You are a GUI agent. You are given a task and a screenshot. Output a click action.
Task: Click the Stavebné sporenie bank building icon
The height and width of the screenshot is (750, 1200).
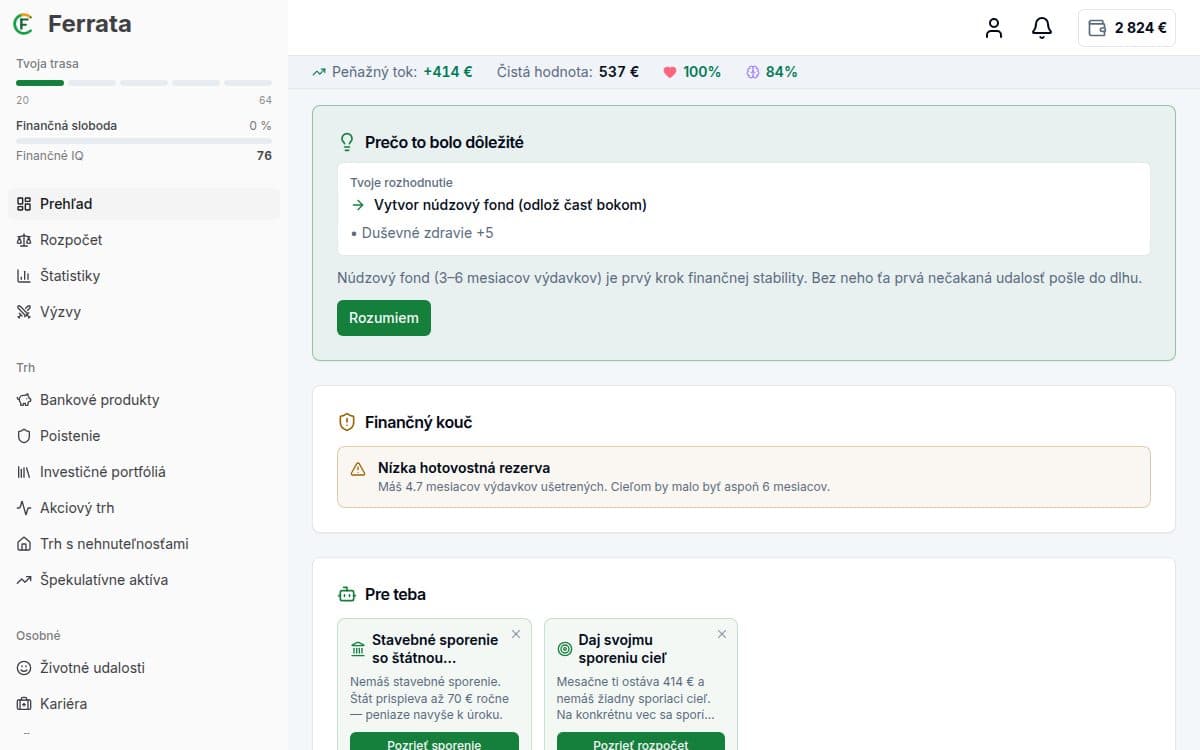[358, 649]
